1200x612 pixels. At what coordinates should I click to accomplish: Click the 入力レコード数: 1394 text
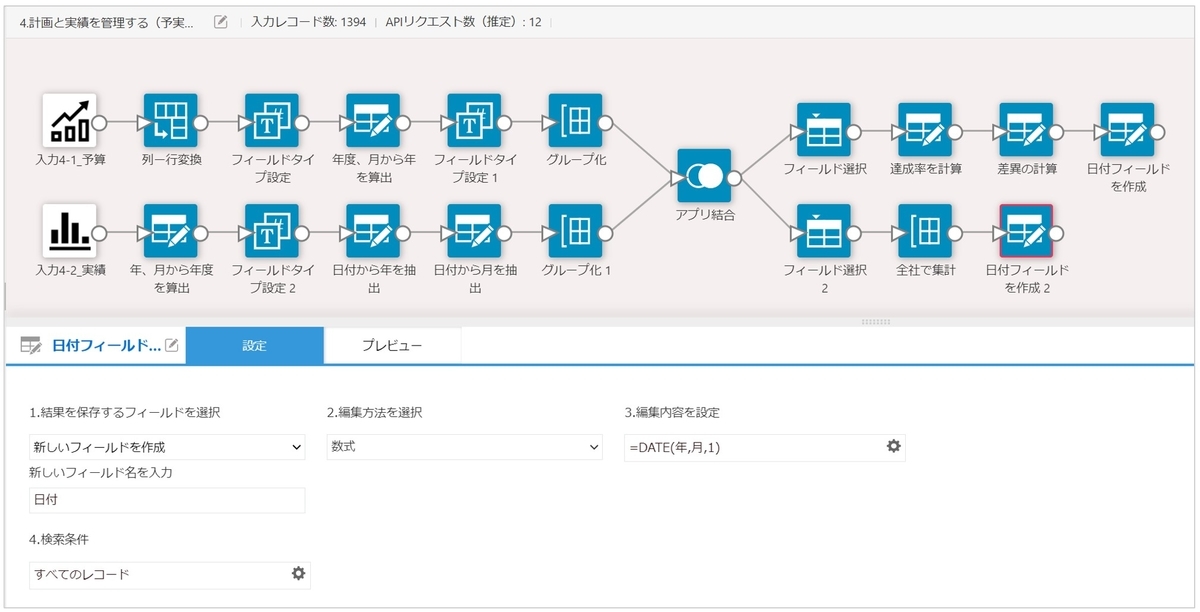[309, 21]
